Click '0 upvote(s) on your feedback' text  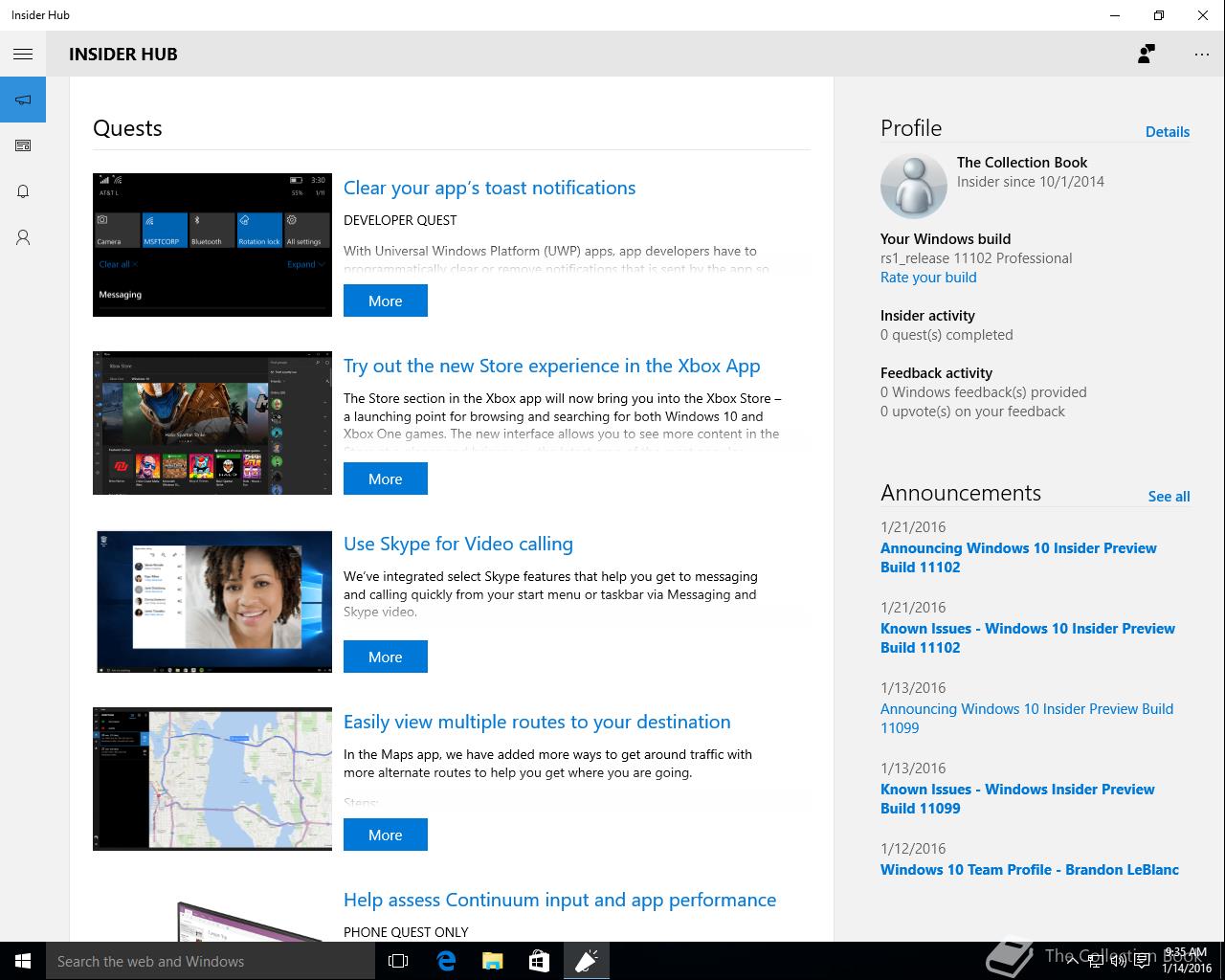pyautogui.click(x=972, y=412)
